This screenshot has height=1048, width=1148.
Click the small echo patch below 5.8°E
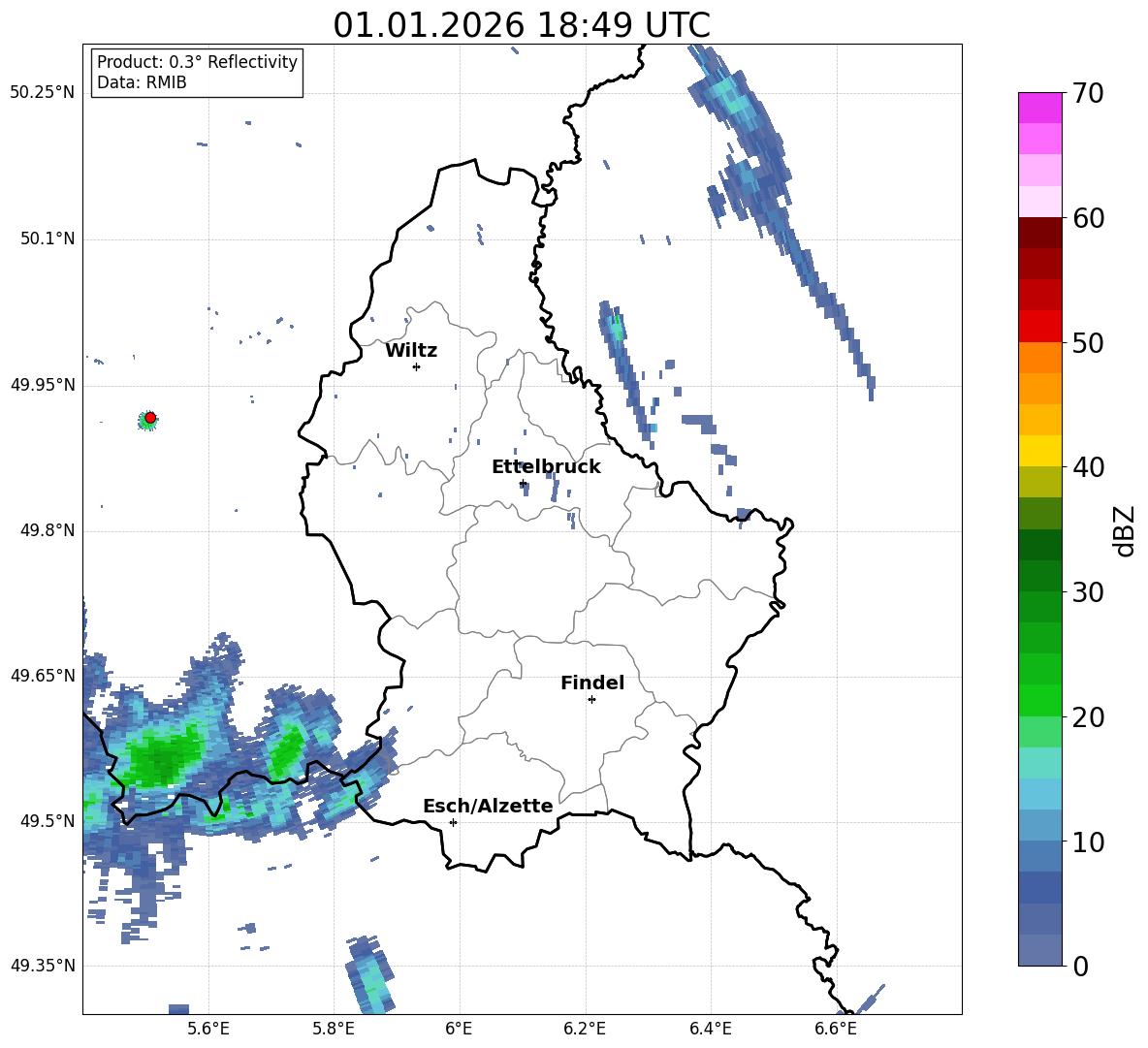coord(370,975)
